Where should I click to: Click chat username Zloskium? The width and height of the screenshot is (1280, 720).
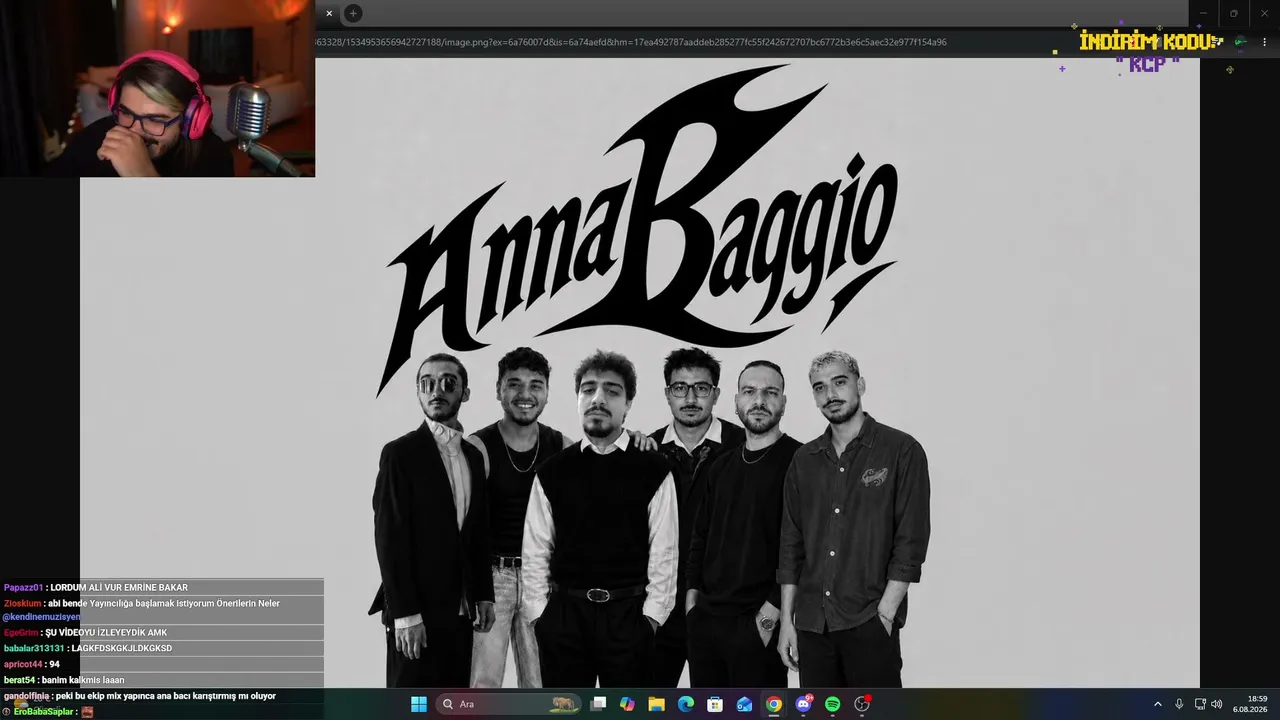point(22,604)
